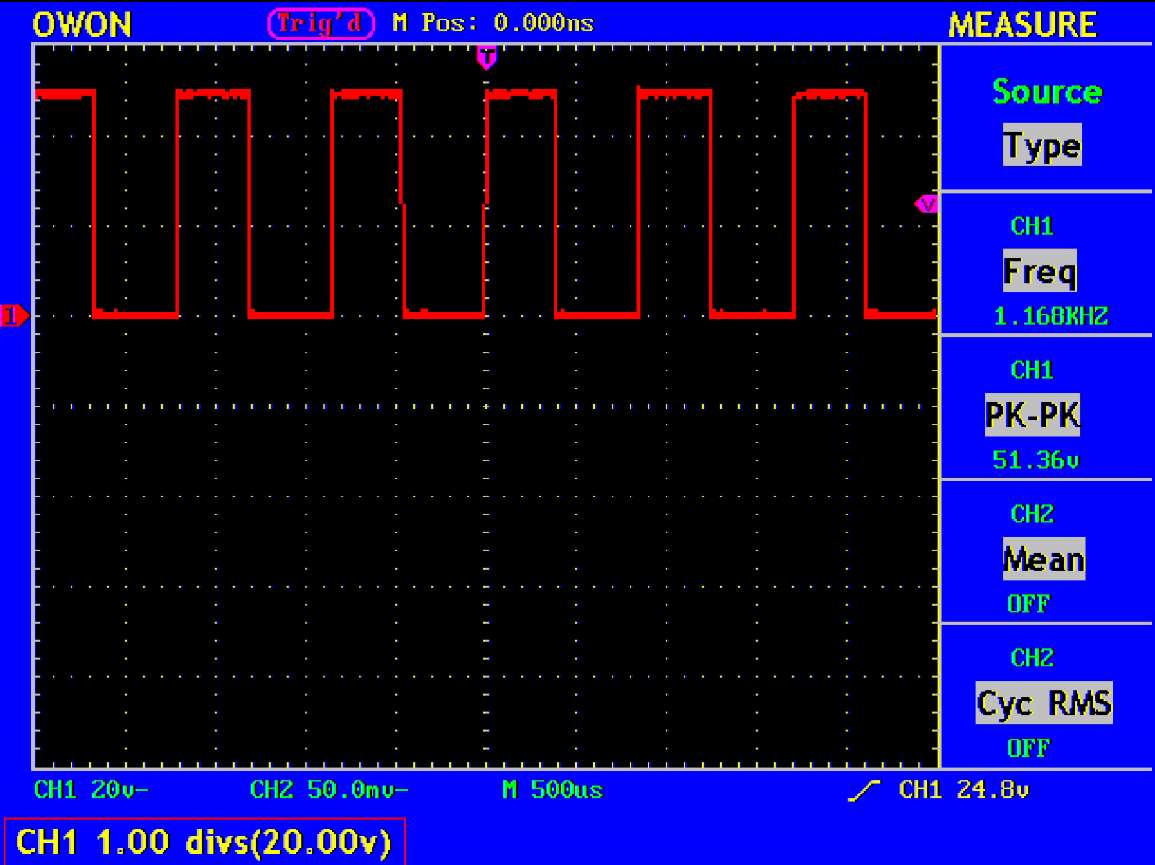Open the CH2 Cyc RMS measurement item
1155x865 pixels.
click(1044, 703)
